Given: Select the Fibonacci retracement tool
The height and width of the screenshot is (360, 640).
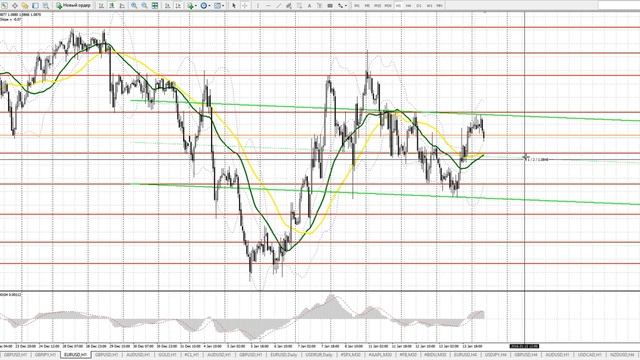Looking at the screenshot, I should (x=299, y=6).
